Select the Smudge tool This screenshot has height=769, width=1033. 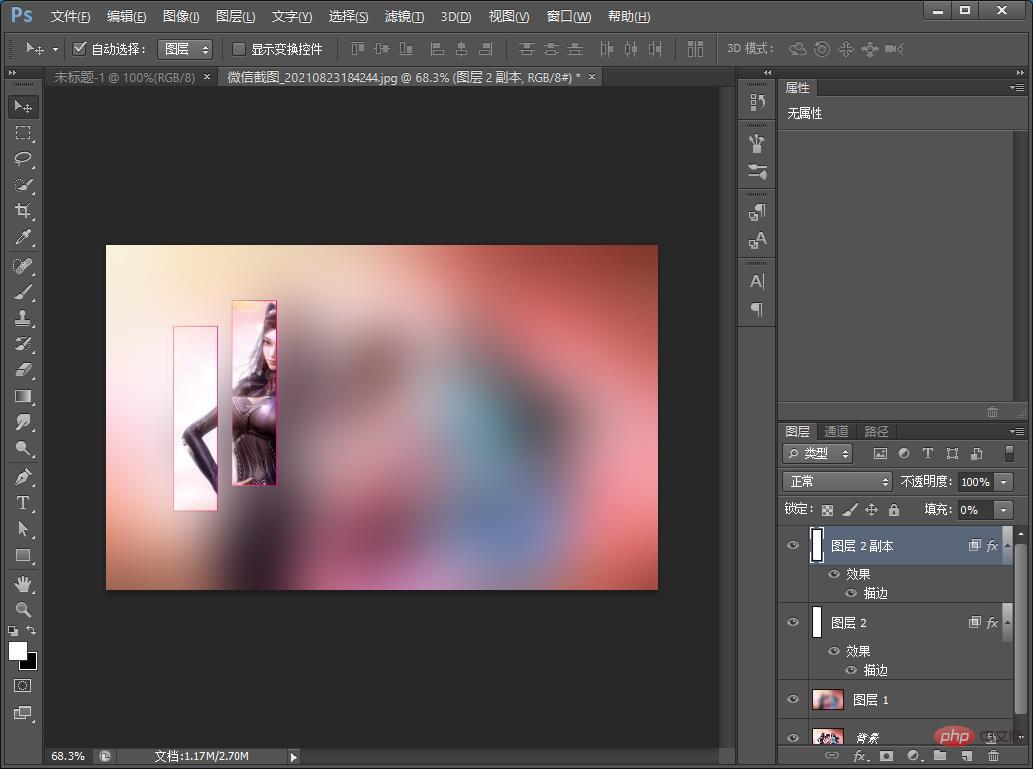(x=23, y=422)
